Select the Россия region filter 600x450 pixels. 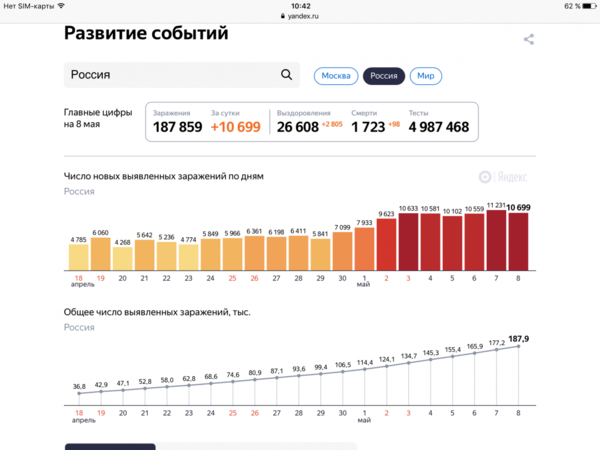pyautogui.click(x=384, y=76)
